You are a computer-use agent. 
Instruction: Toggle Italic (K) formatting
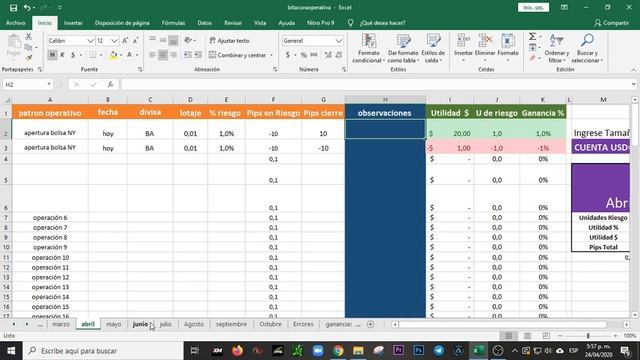[62, 55]
